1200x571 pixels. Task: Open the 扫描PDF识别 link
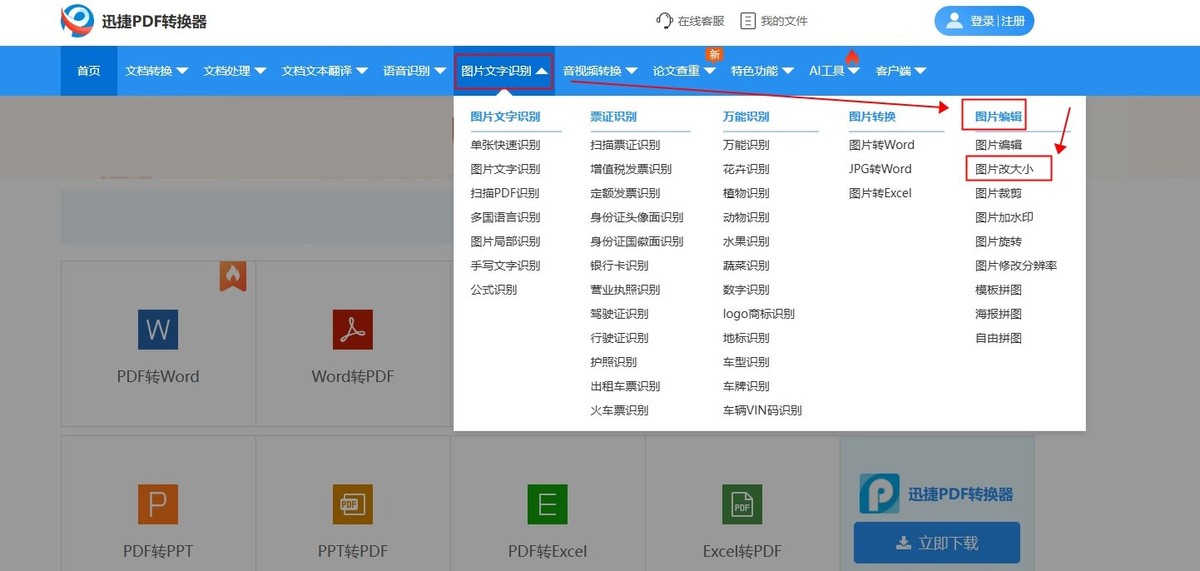coord(505,193)
